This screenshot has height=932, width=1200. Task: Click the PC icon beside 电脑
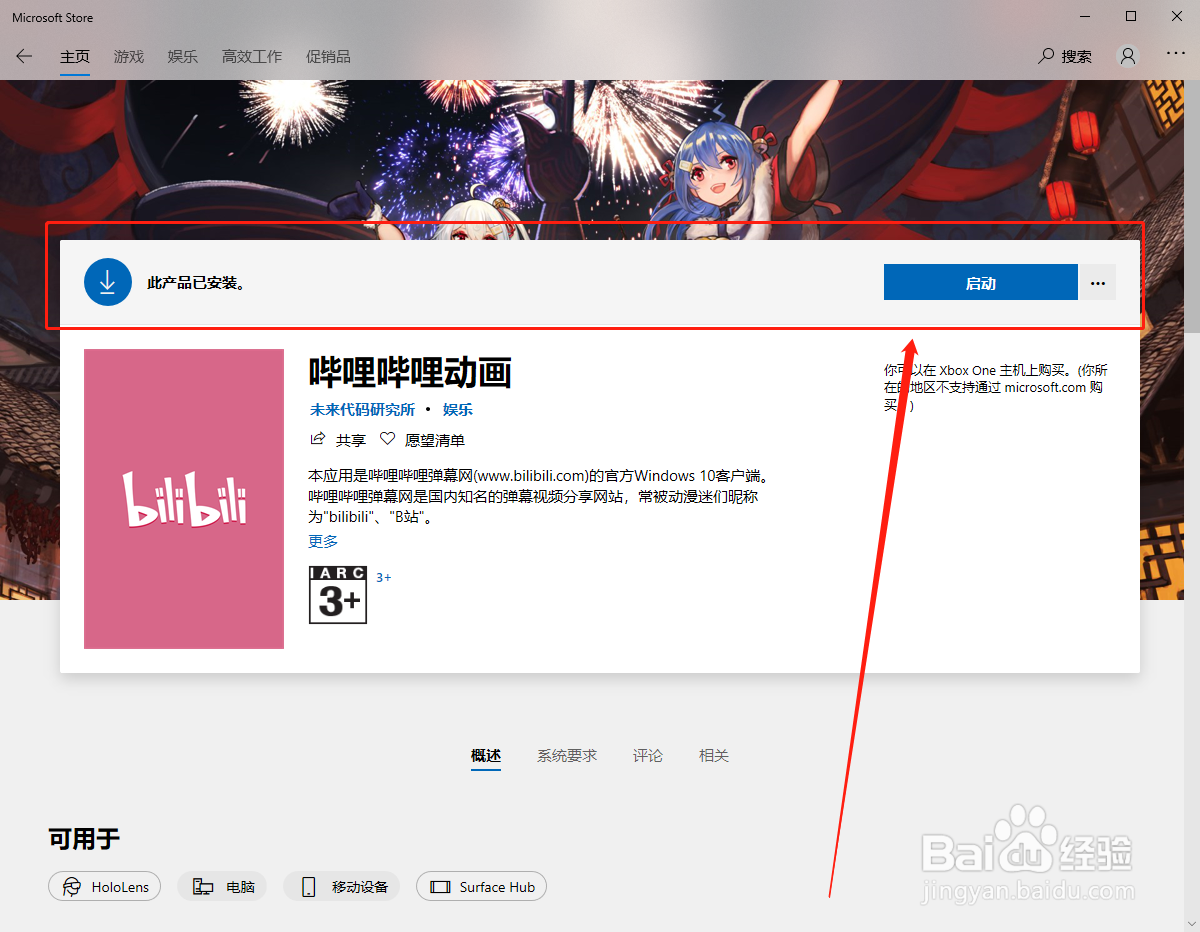pos(203,887)
